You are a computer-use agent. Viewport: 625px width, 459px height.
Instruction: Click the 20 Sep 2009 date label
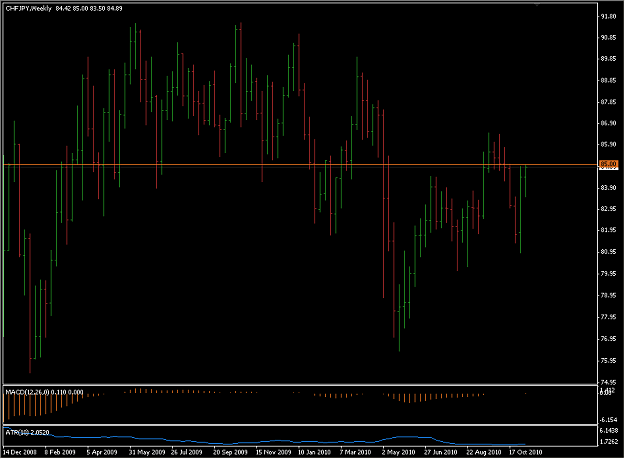click(230, 452)
